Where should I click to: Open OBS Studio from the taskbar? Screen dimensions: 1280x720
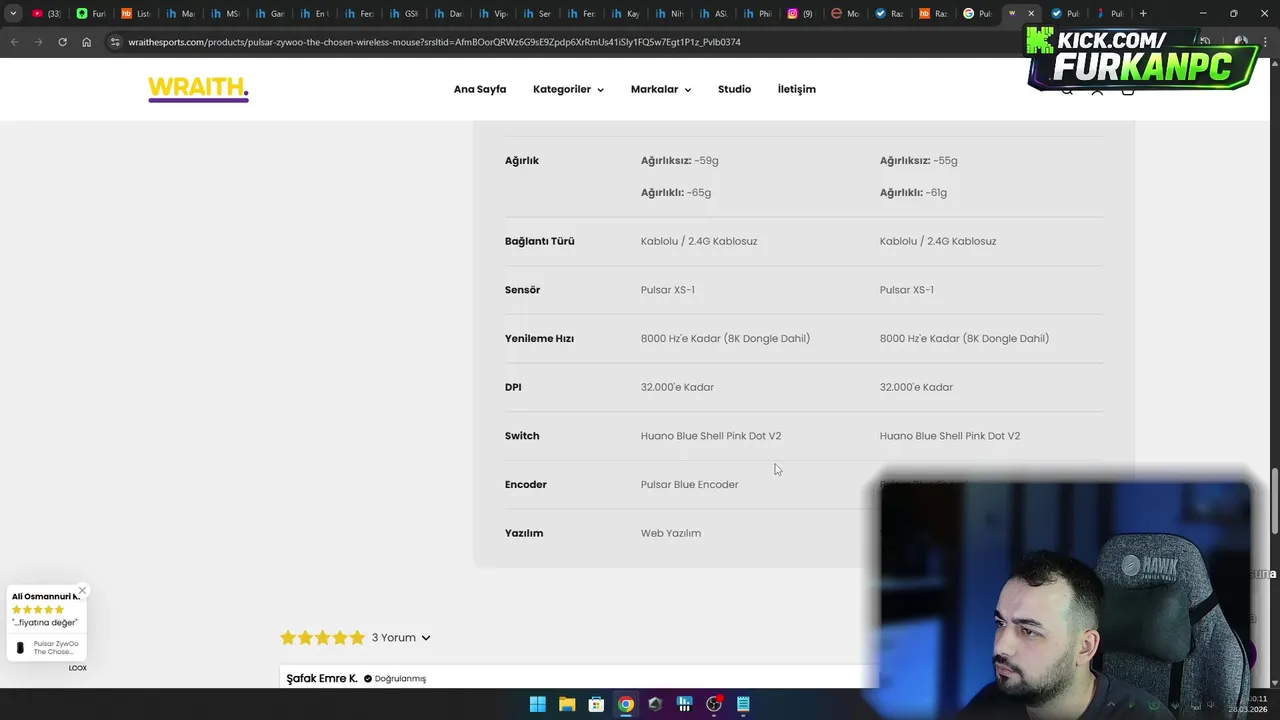[714, 704]
